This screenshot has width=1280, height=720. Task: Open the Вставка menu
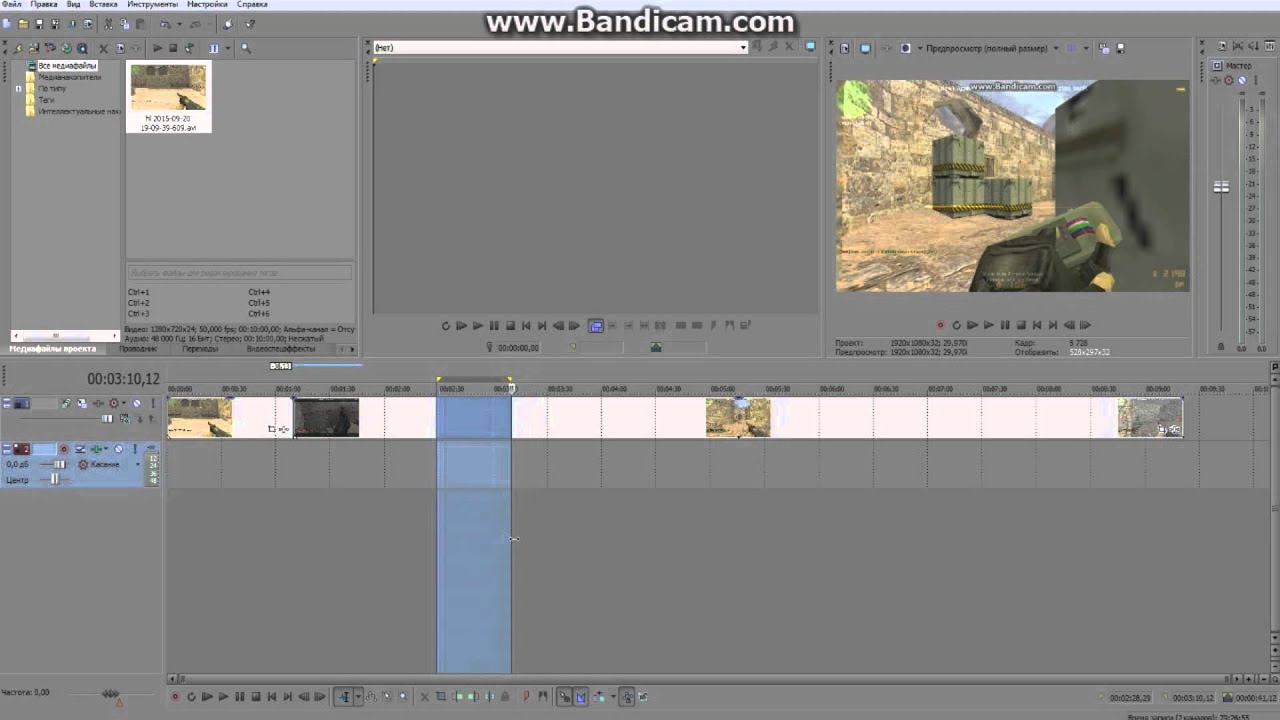(103, 5)
